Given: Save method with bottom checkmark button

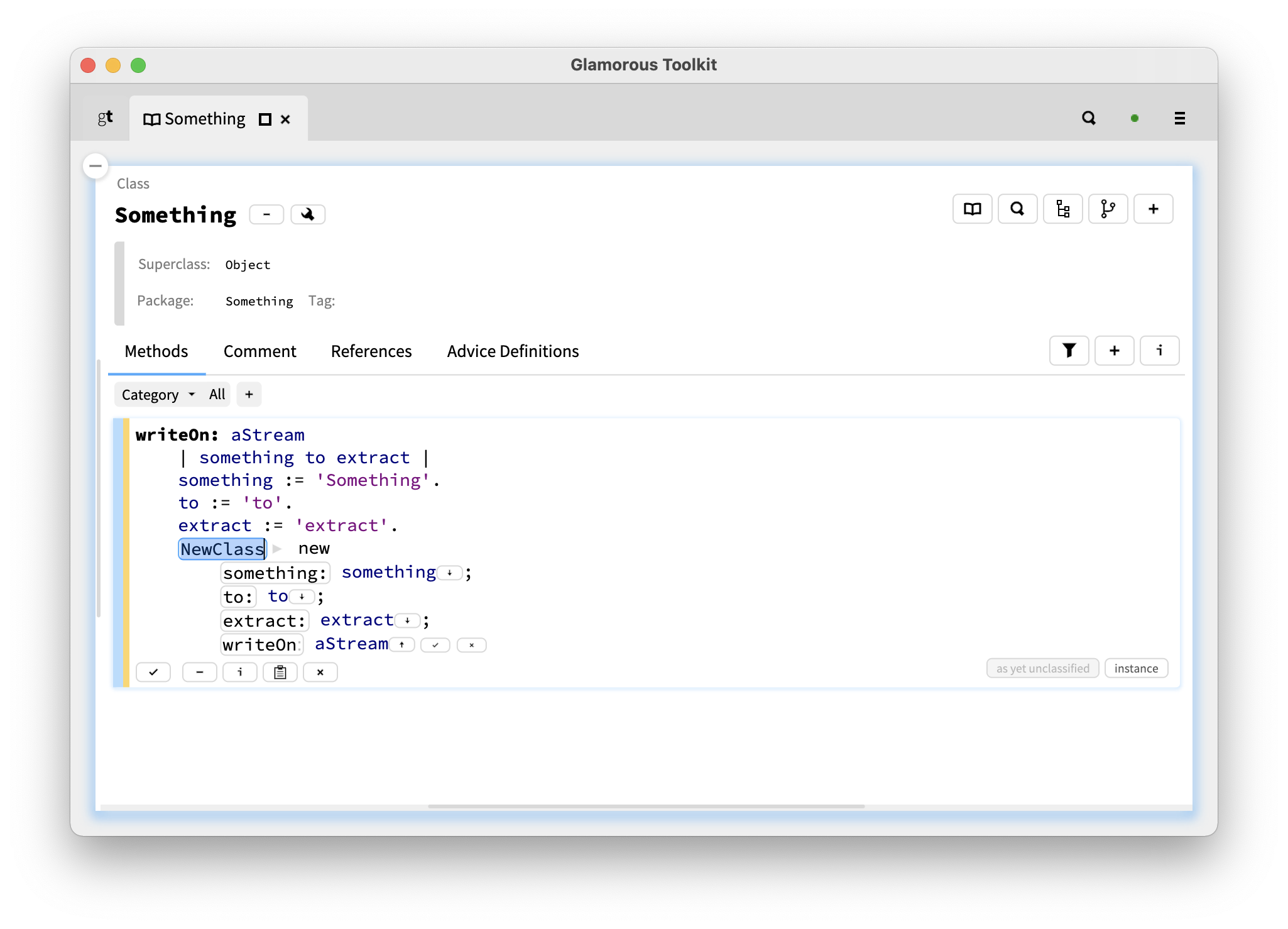Looking at the screenshot, I should 153,672.
